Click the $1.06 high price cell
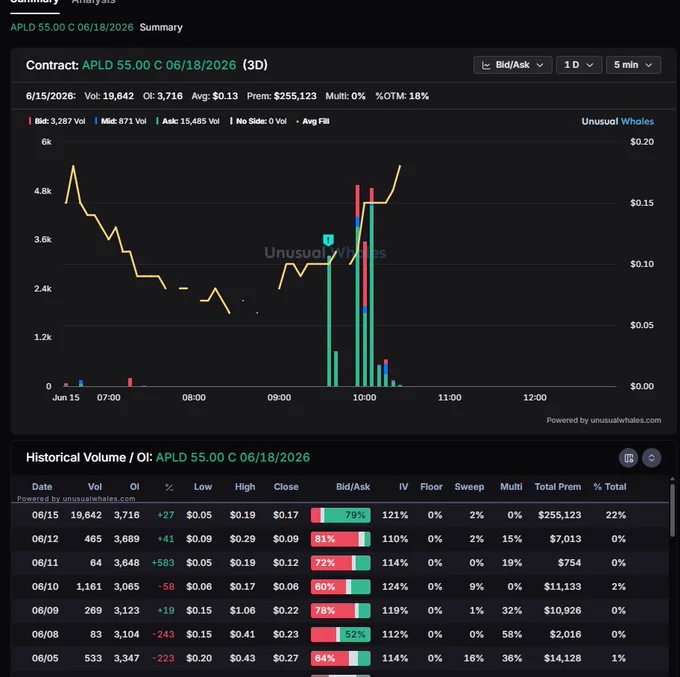The width and height of the screenshot is (680, 677). (242, 611)
